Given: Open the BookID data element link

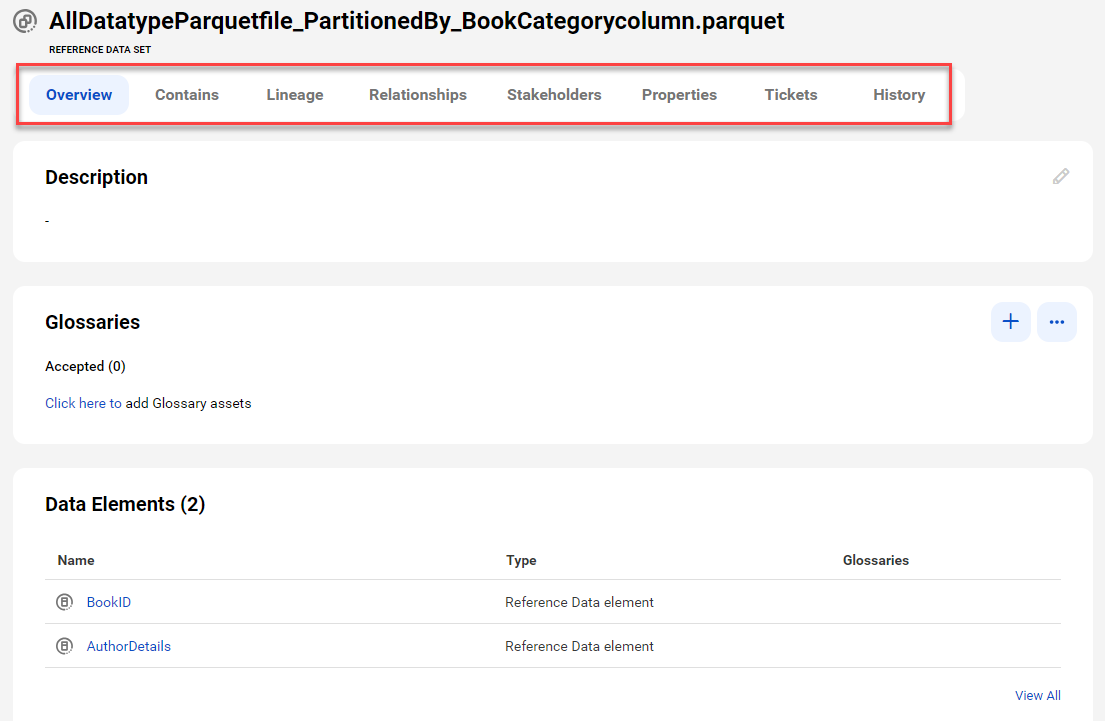Looking at the screenshot, I should 109,602.
